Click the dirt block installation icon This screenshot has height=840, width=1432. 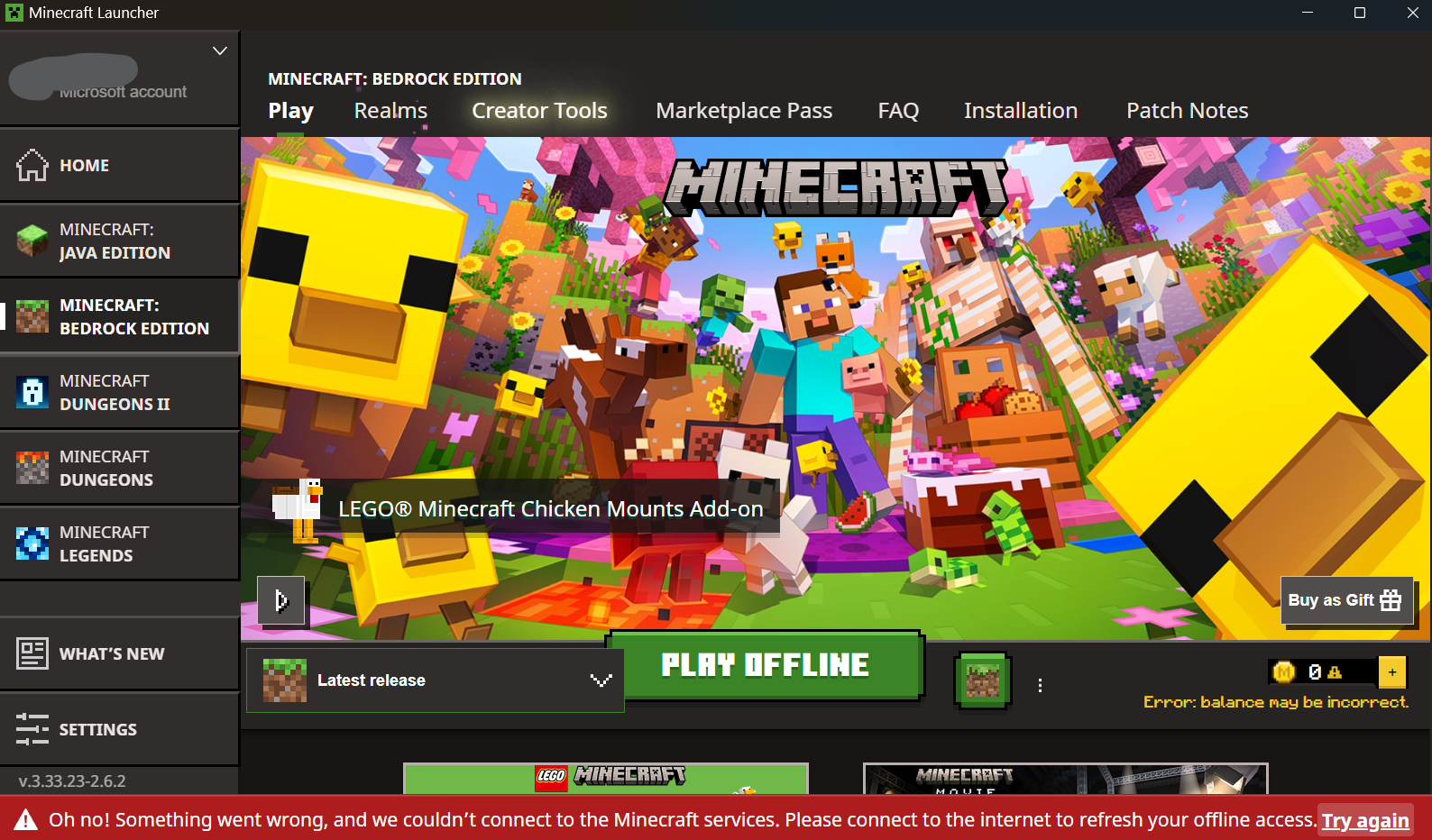pos(983,680)
